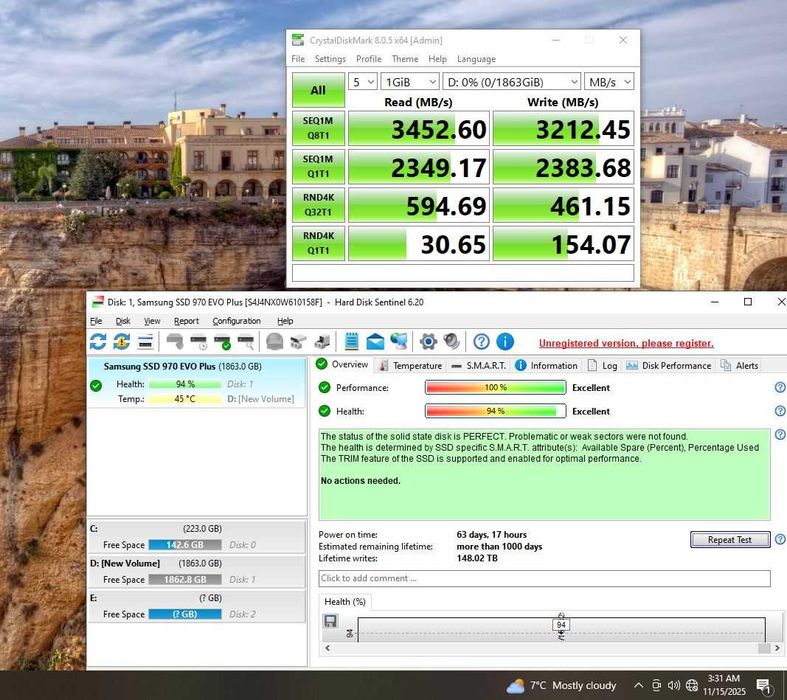Click the drive with binoculars toolbar icon

pyautogui.click(x=298, y=342)
